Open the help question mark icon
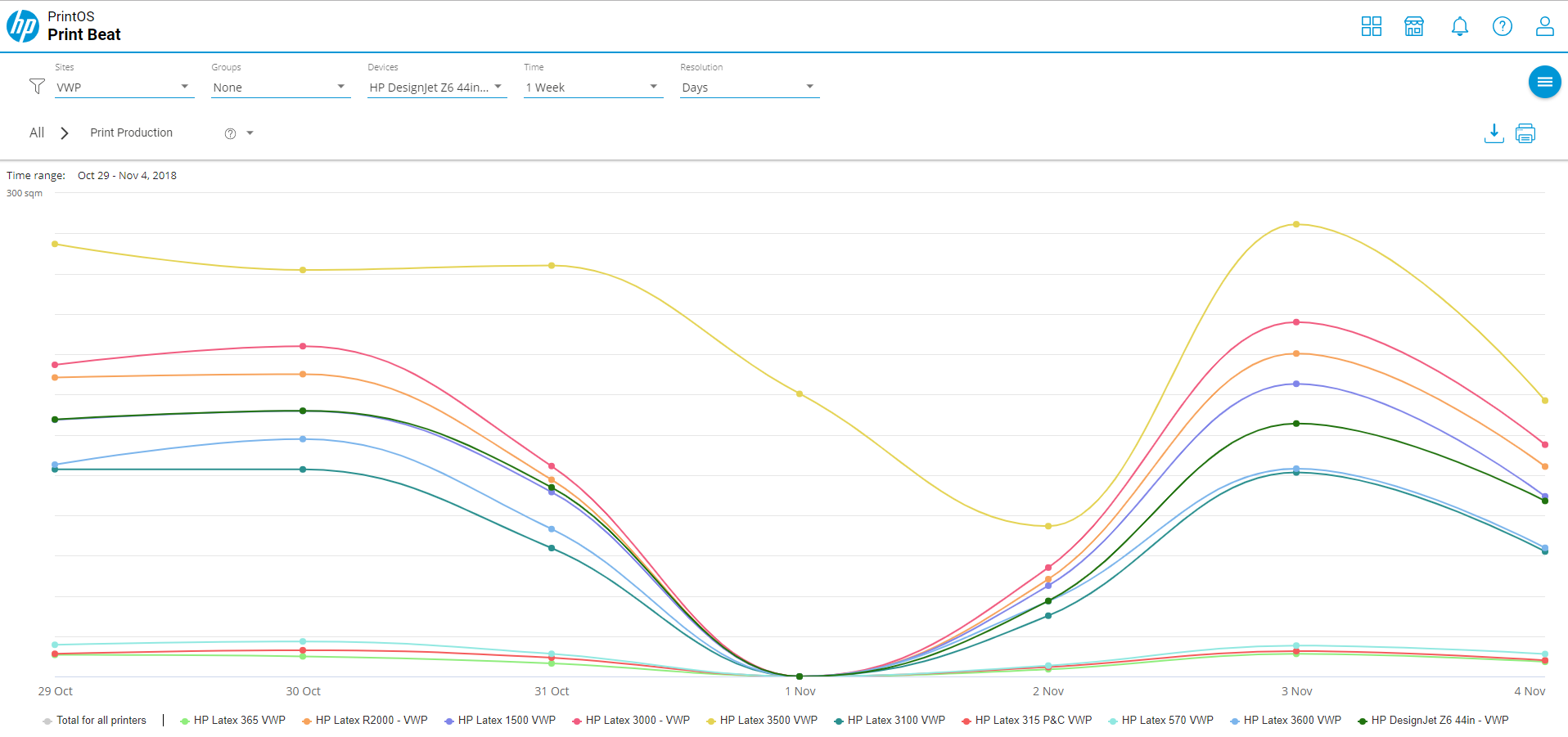 point(1503,26)
